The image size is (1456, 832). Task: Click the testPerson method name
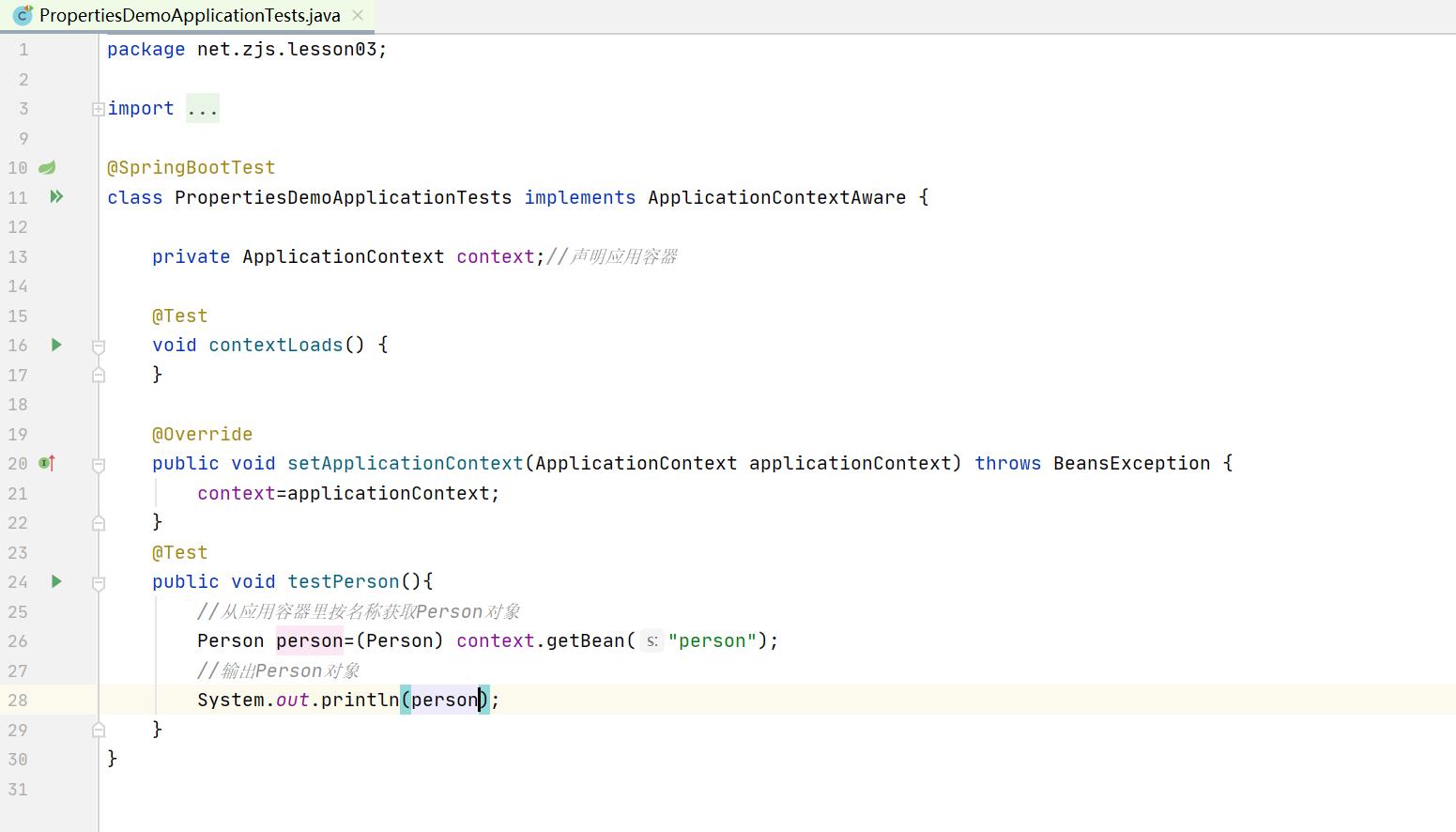(x=344, y=581)
